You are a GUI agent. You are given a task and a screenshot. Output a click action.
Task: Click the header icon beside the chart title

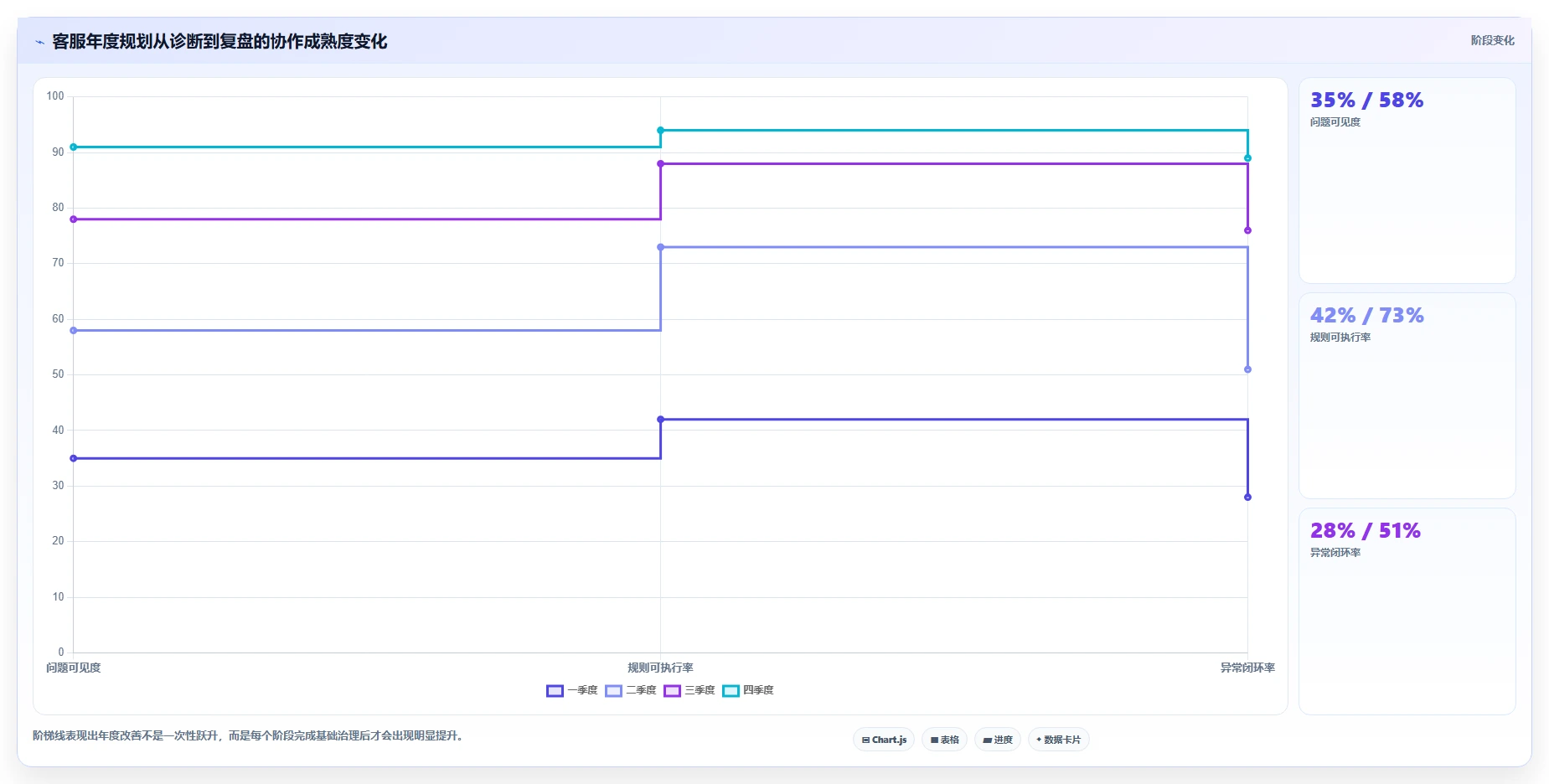[39, 42]
